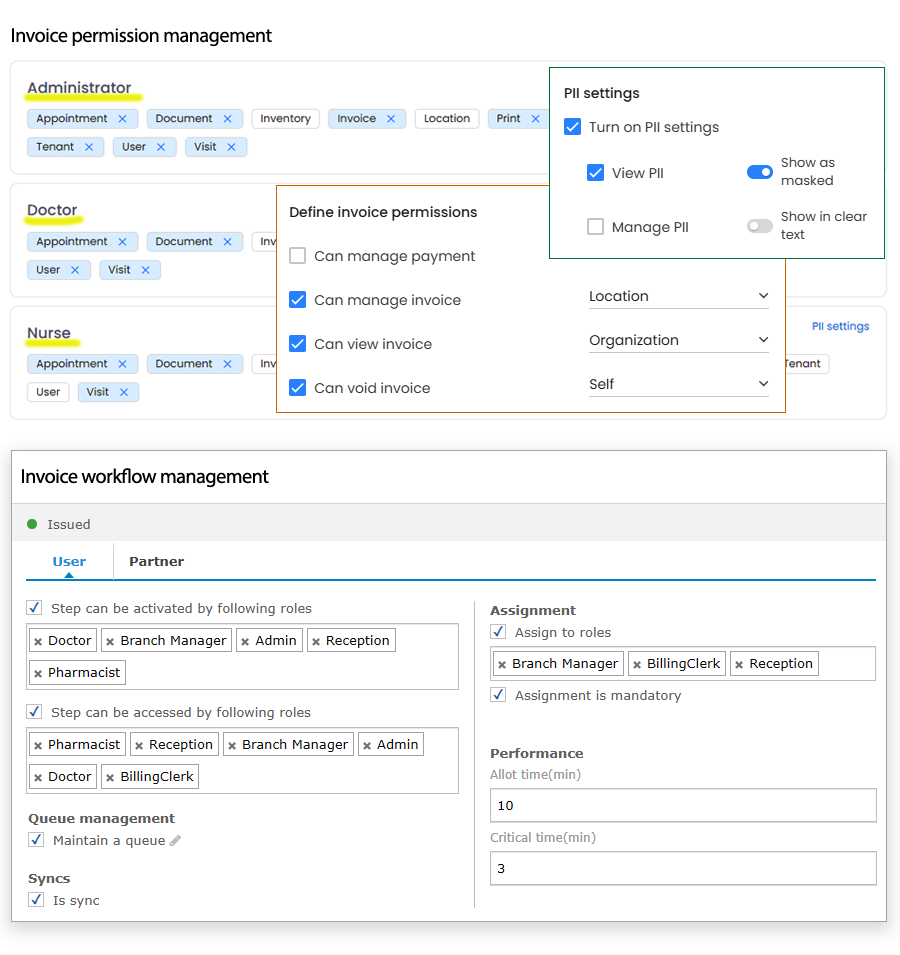This screenshot has width=900, height=955.
Task: Switch to the Partner tab
Action: pos(156,561)
